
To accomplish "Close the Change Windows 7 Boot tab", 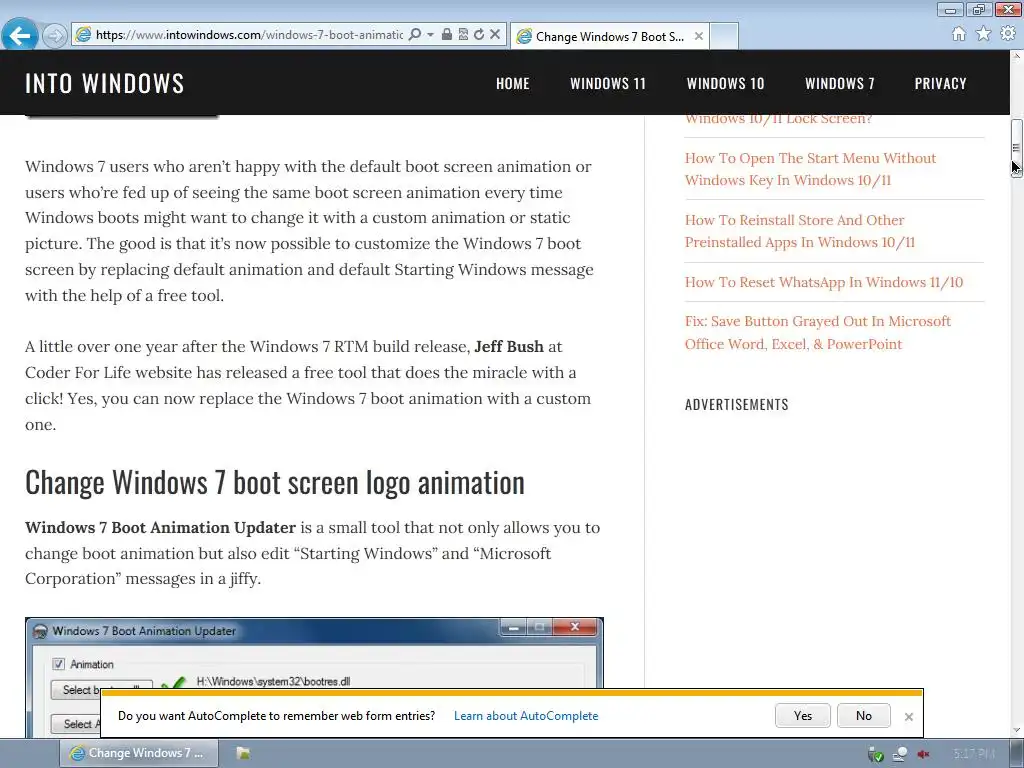I will point(699,37).
